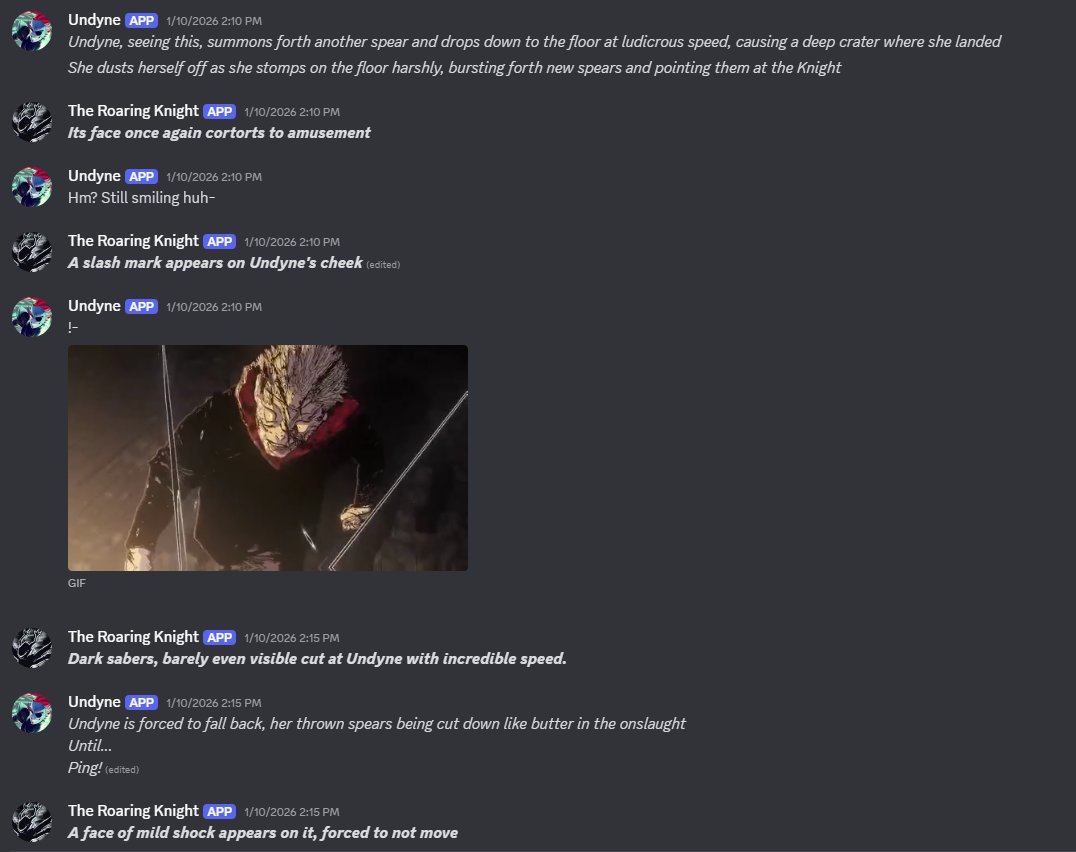Click the edited label after 'Undyne's cheek'
The height and width of the screenshot is (852, 1076).
click(383, 265)
